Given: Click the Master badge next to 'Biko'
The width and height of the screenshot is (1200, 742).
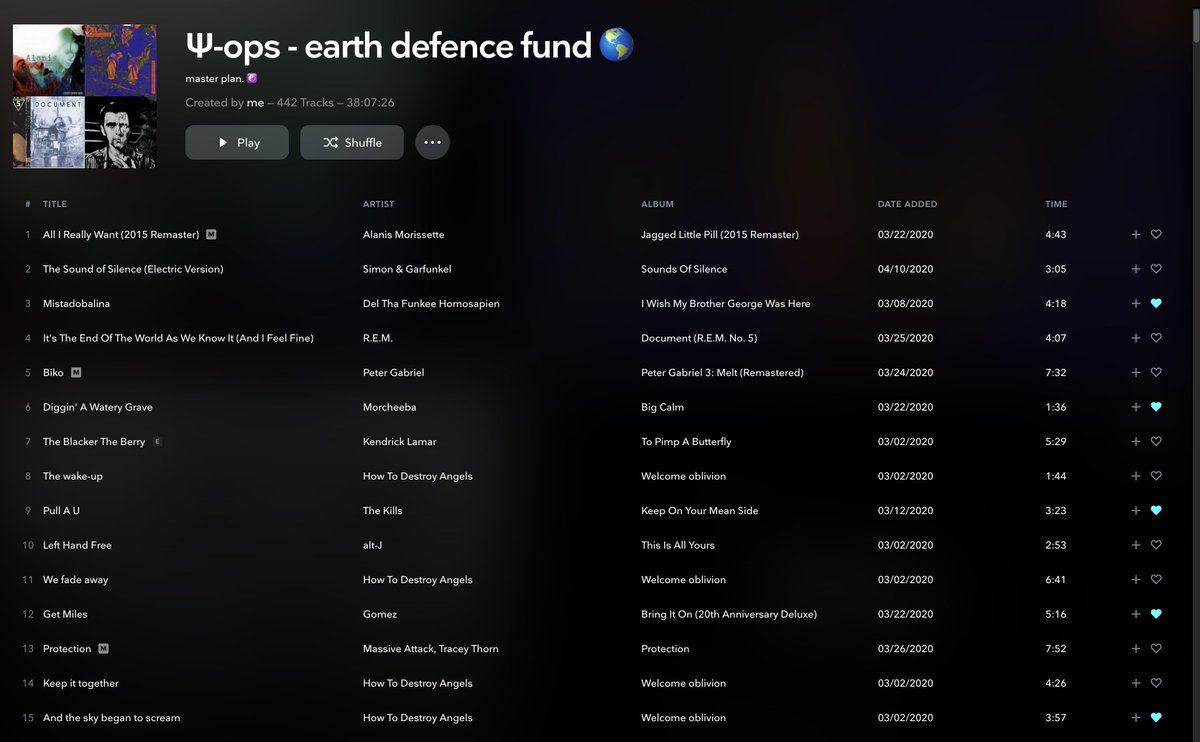Looking at the screenshot, I should pyautogui.click(x=76, y=373).
